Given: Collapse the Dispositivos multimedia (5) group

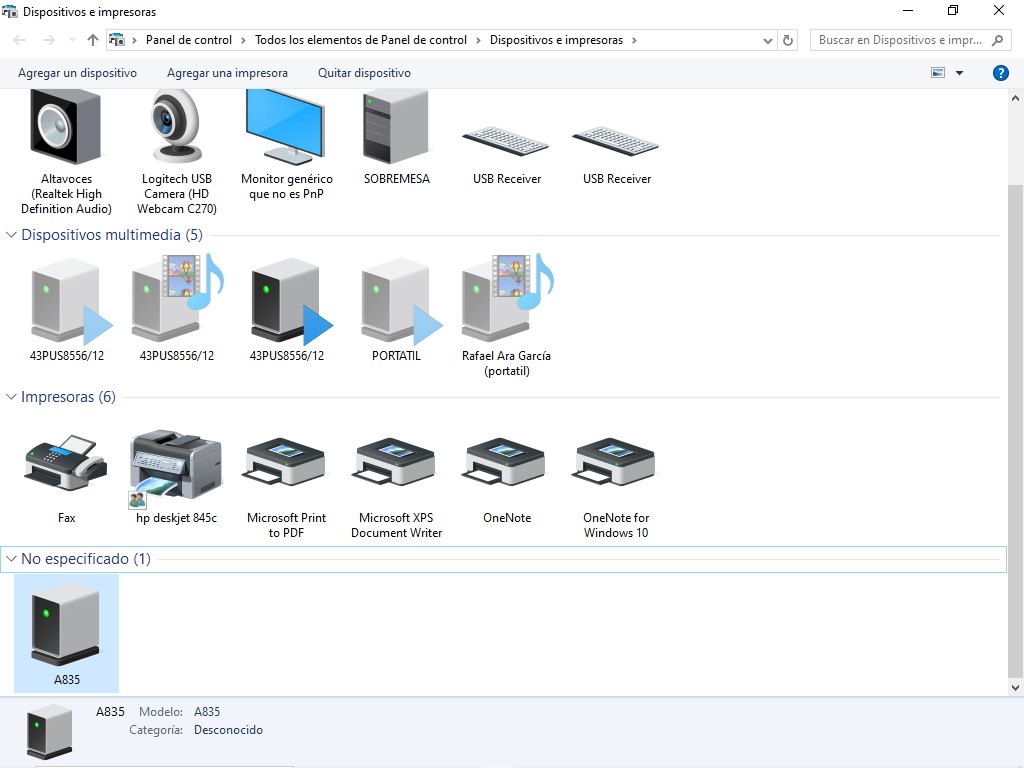Looking at the screenshot, I should click(x=11, y=235).
